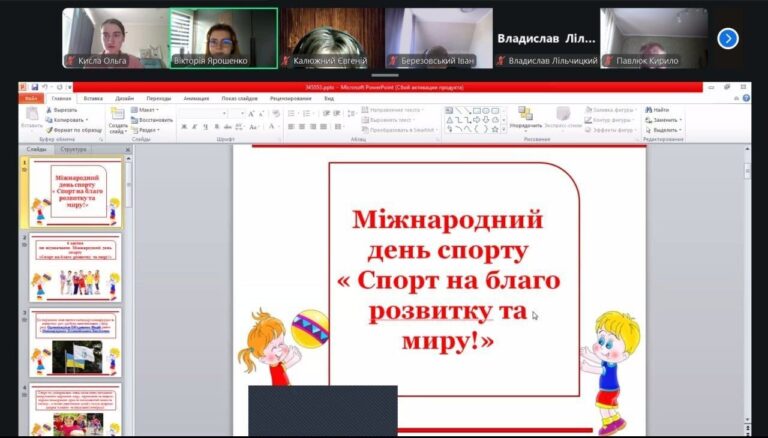Toggle italic text formatting
The width and height of the screenshot is (768, 438).
point(193,127)
